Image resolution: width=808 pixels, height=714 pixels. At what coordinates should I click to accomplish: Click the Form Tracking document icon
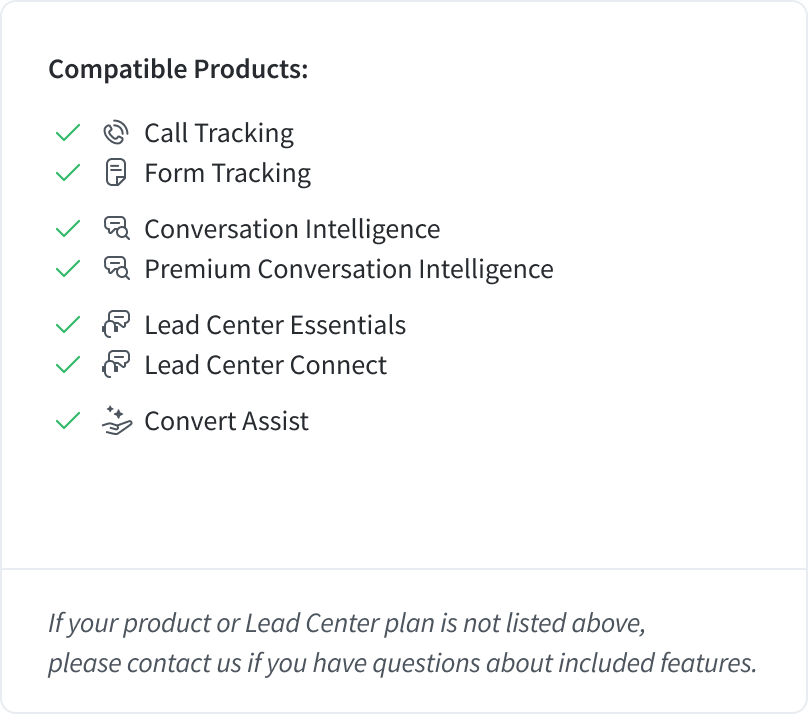click(x=116, y=172)
